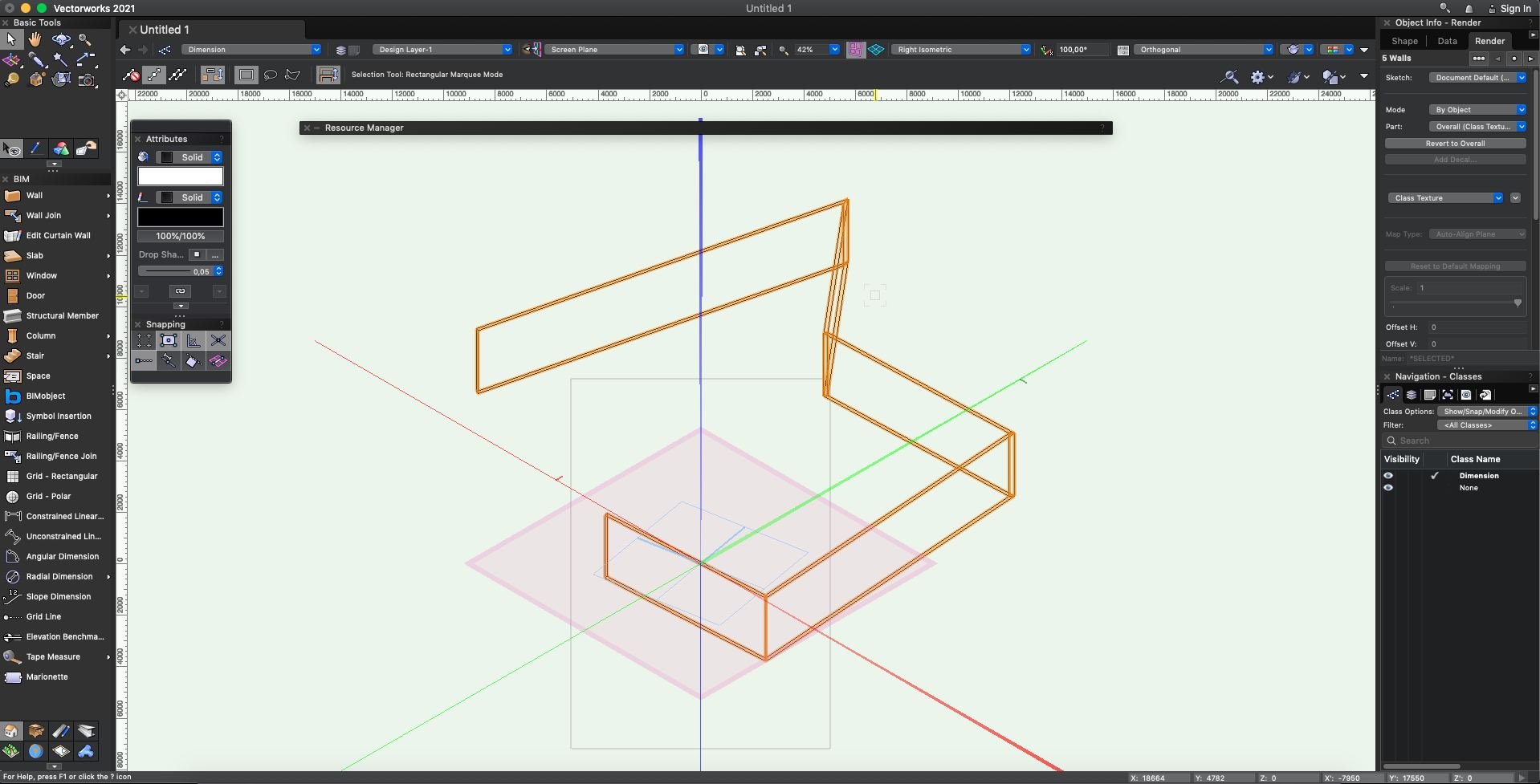Click Sign In in the menu bar
Viewport: 1540px width, 784px height.
(1514, 9)
